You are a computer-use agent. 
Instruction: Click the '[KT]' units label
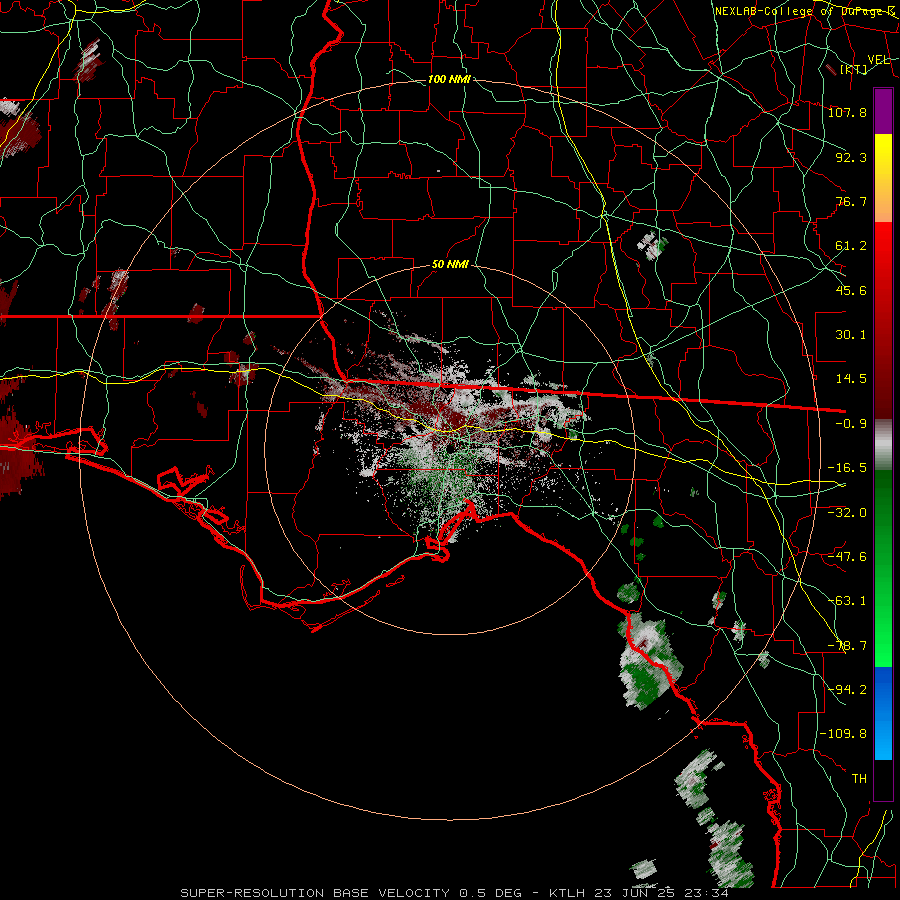(854, 69)
